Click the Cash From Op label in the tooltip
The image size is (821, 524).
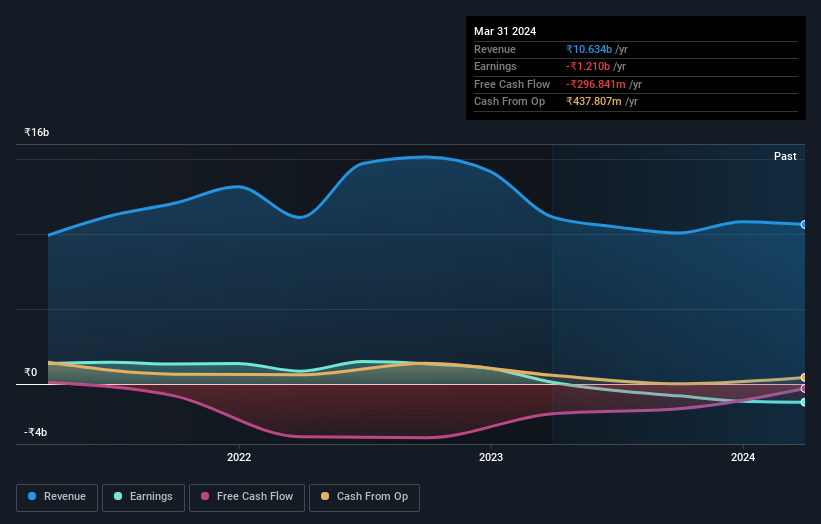(509, 102)
